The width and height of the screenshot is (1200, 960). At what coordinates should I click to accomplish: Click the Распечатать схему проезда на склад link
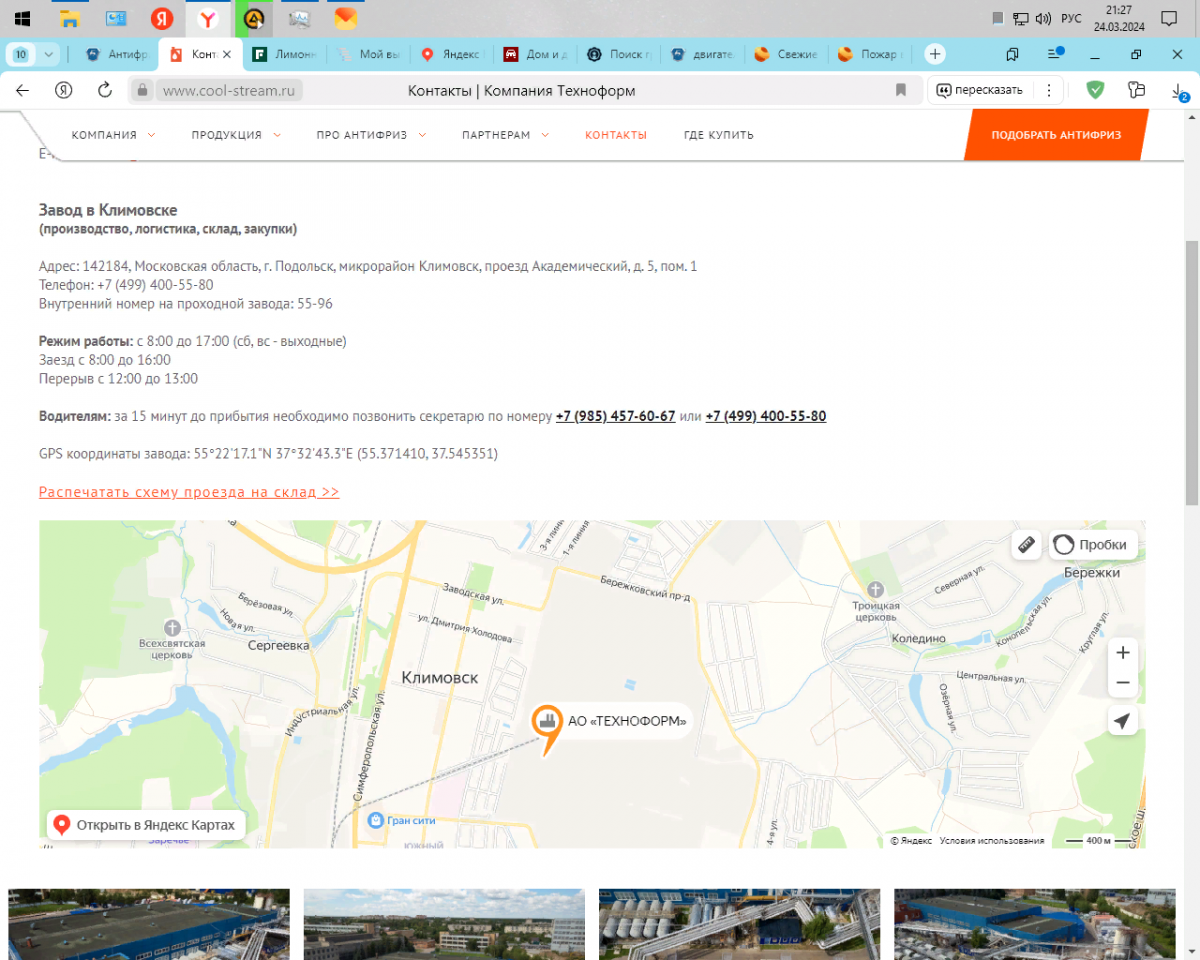(x=189, y=492)
